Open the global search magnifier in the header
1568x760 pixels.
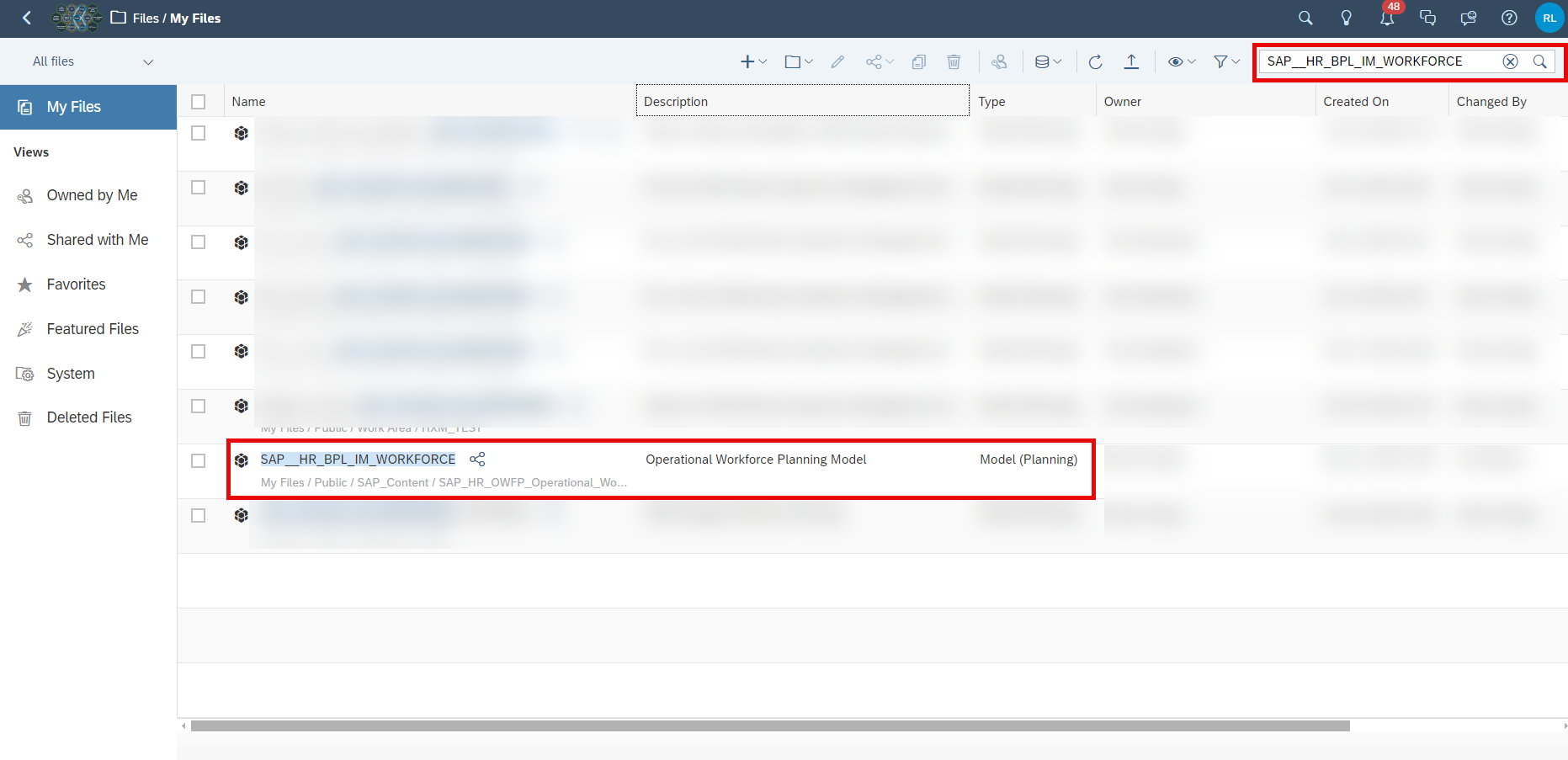coord(1305,18)
